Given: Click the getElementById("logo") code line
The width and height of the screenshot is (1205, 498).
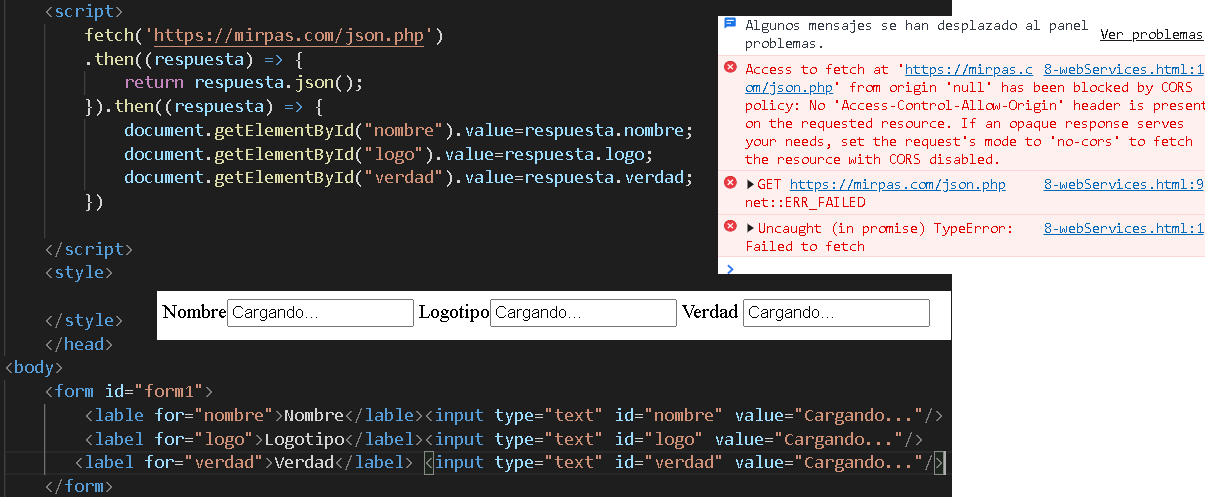Looking at the screenshot, I should coord(388,154).
